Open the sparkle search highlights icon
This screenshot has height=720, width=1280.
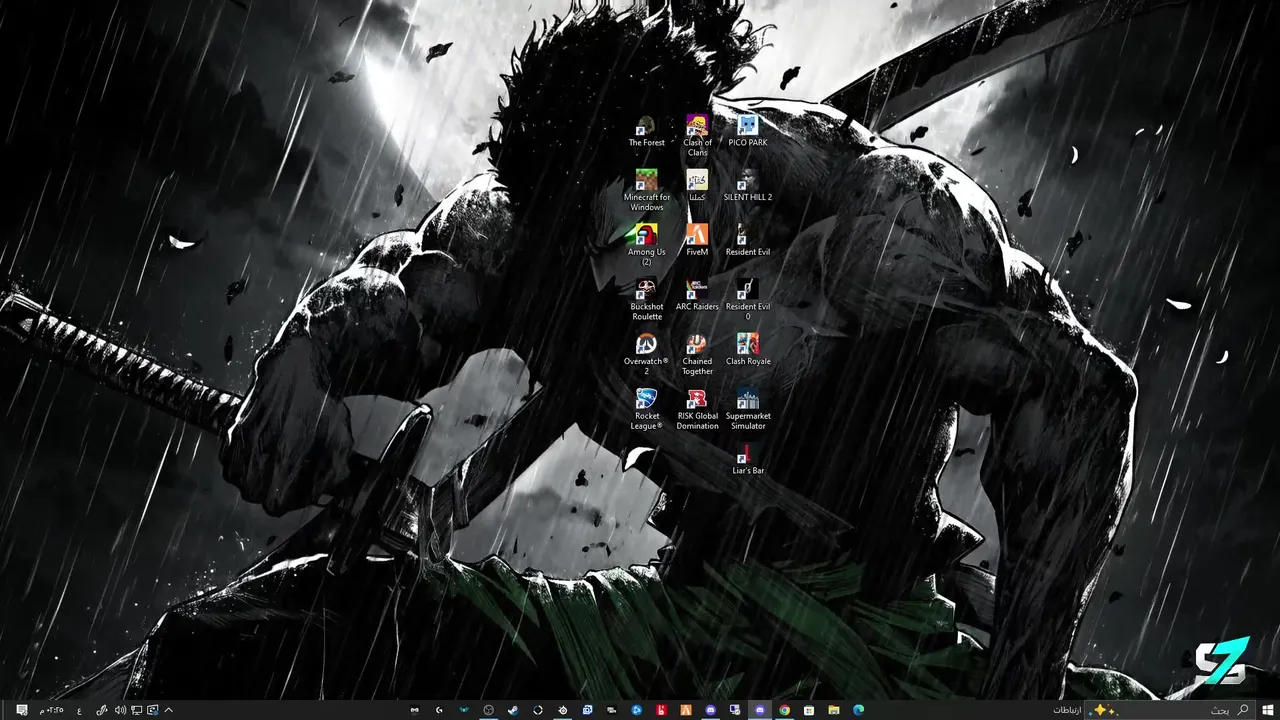point(1104,710)
